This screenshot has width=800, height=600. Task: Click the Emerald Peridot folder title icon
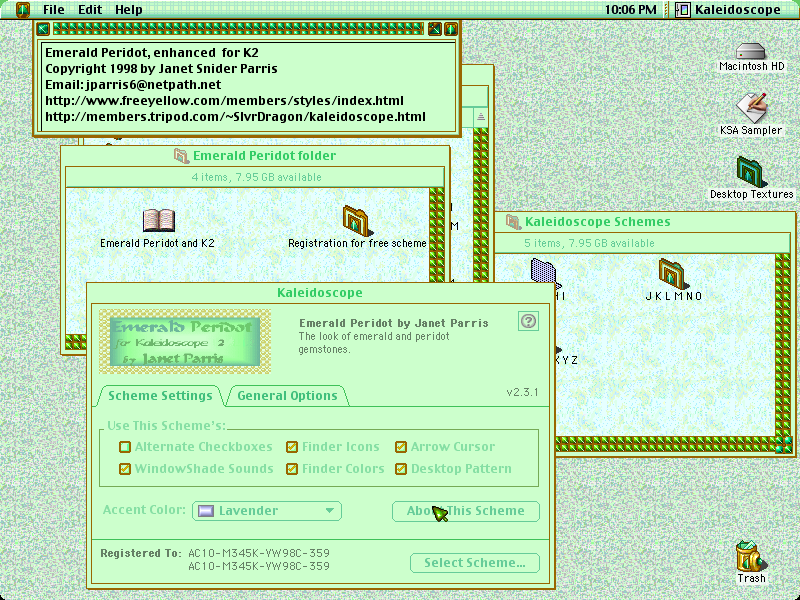click(x=181, y=156)
